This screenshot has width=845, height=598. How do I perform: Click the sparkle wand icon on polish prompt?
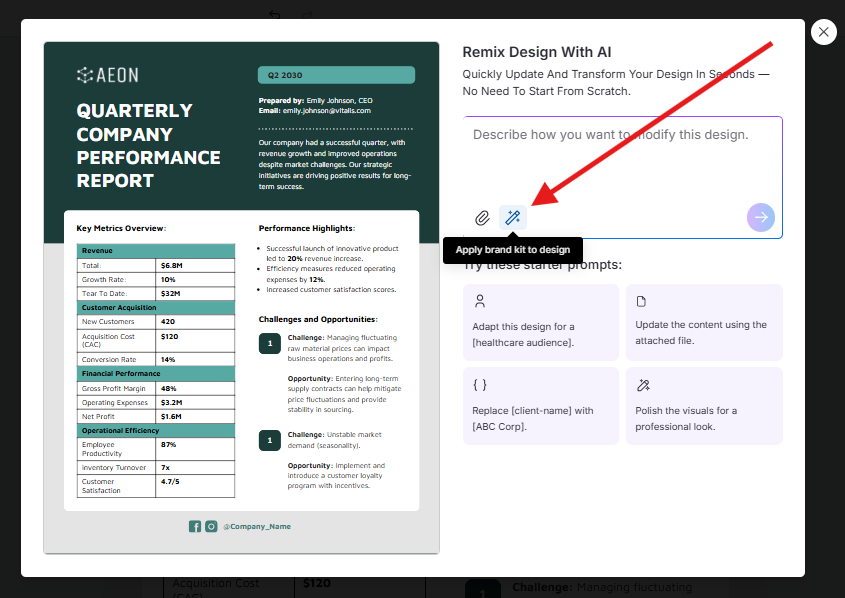point(642,385)
